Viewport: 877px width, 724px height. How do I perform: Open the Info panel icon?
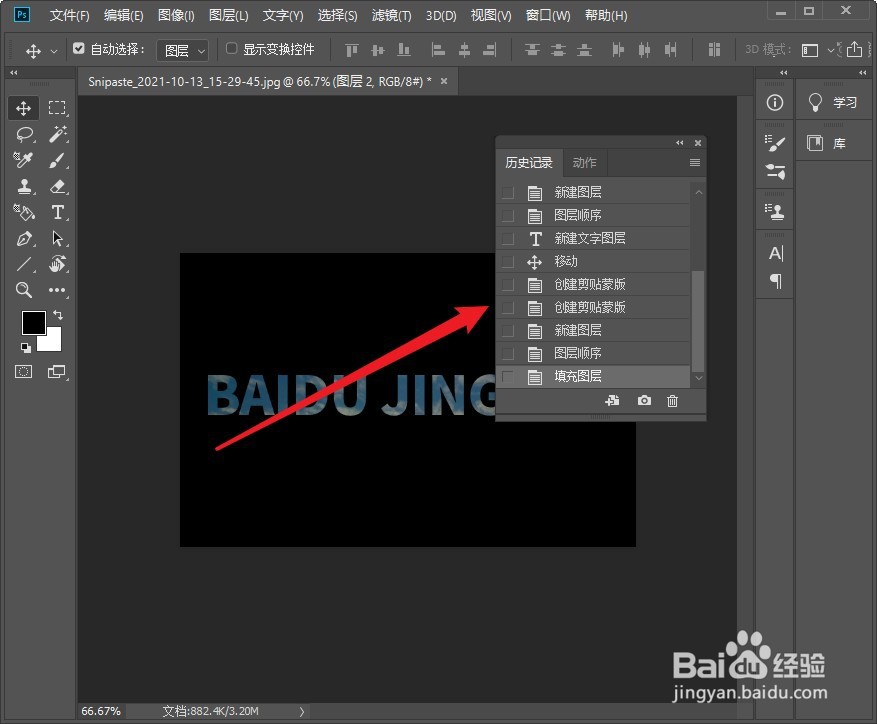775,102
